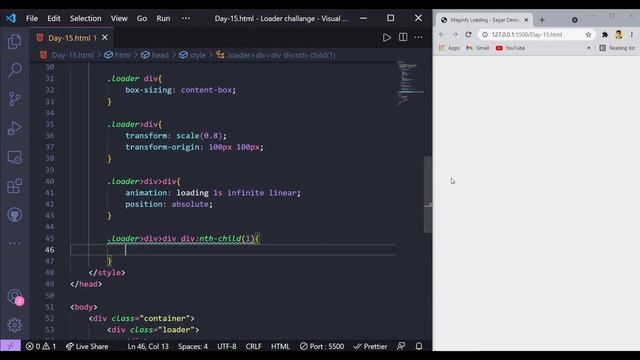Split the editor to the right

403,37
